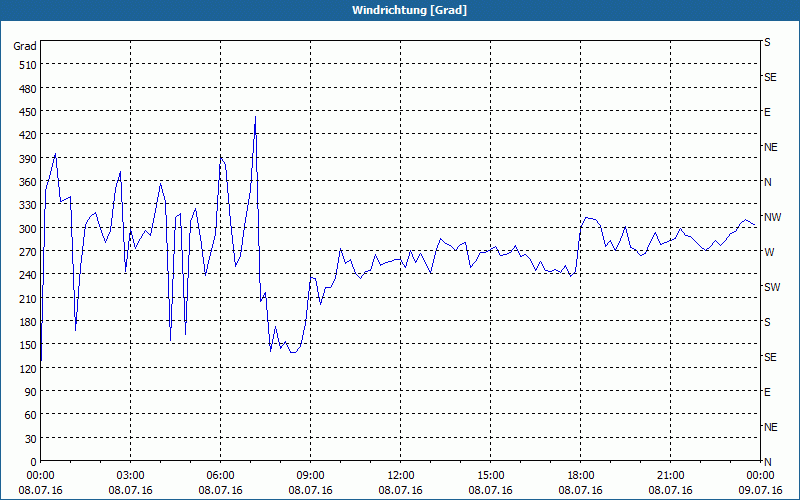Image resolution: width=800 pixels, height=500 pixels.
Task: Select the E compass label beside the 450 gridline
Action: [767, 112]
